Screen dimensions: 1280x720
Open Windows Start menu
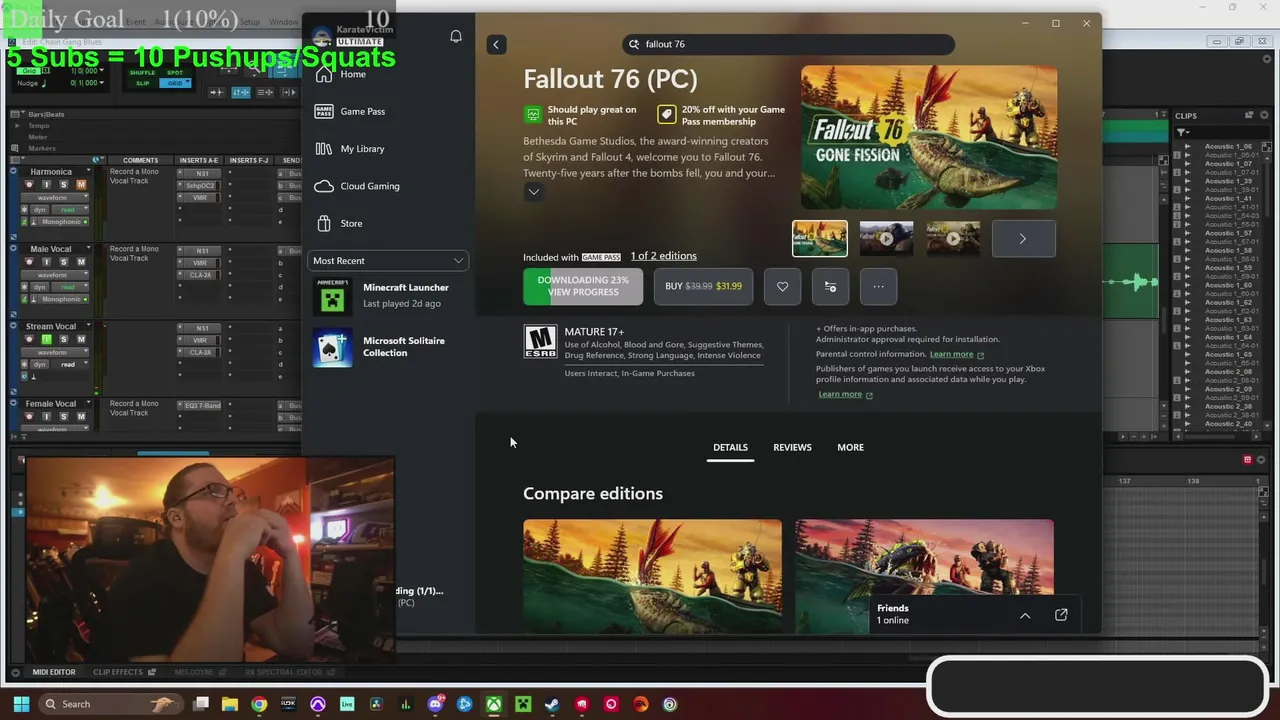tap(21, 704)
